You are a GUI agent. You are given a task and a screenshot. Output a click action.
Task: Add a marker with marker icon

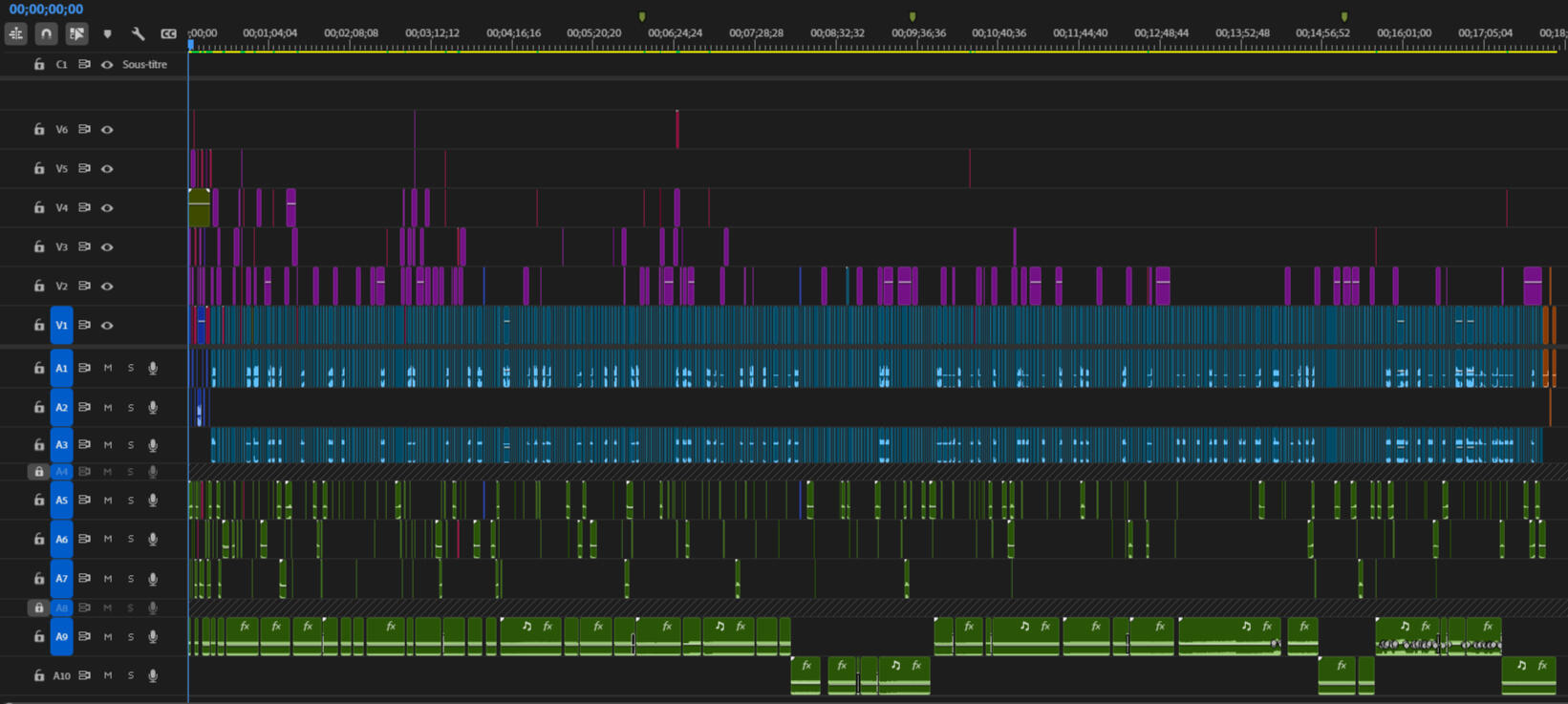point(107,33)
